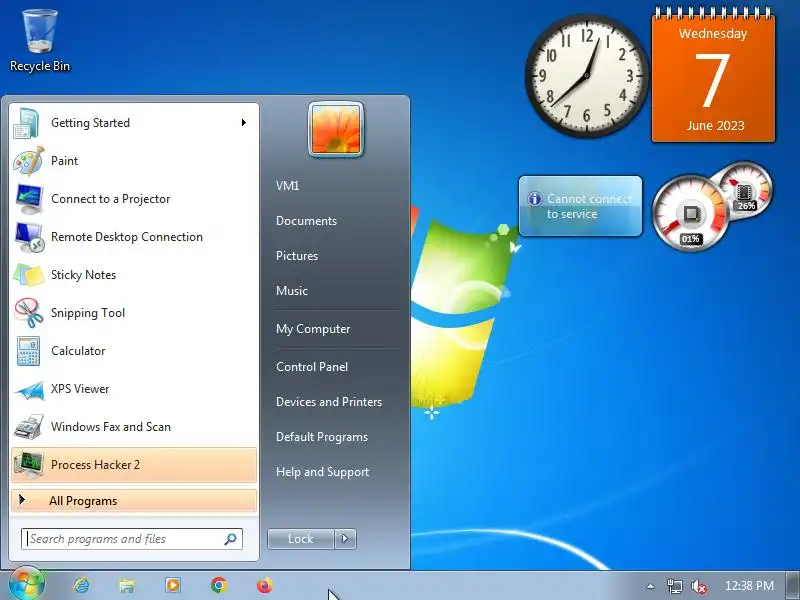Screen dimensions: 800x600
Task: Open Firefox from the taskbar
Action: point(264,585)
